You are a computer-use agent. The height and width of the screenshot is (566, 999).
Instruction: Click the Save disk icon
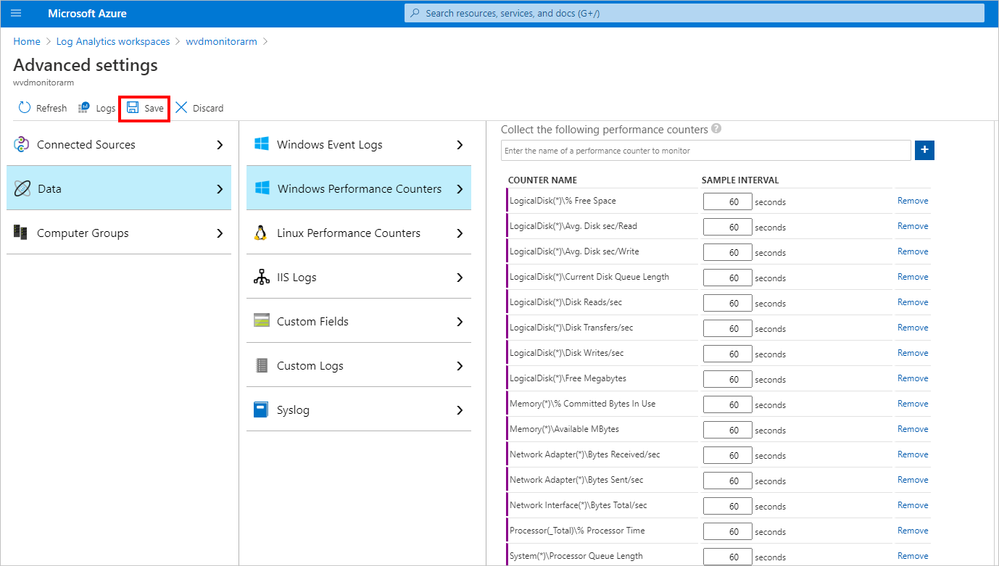pyautogui.click(x=133, y=108)
